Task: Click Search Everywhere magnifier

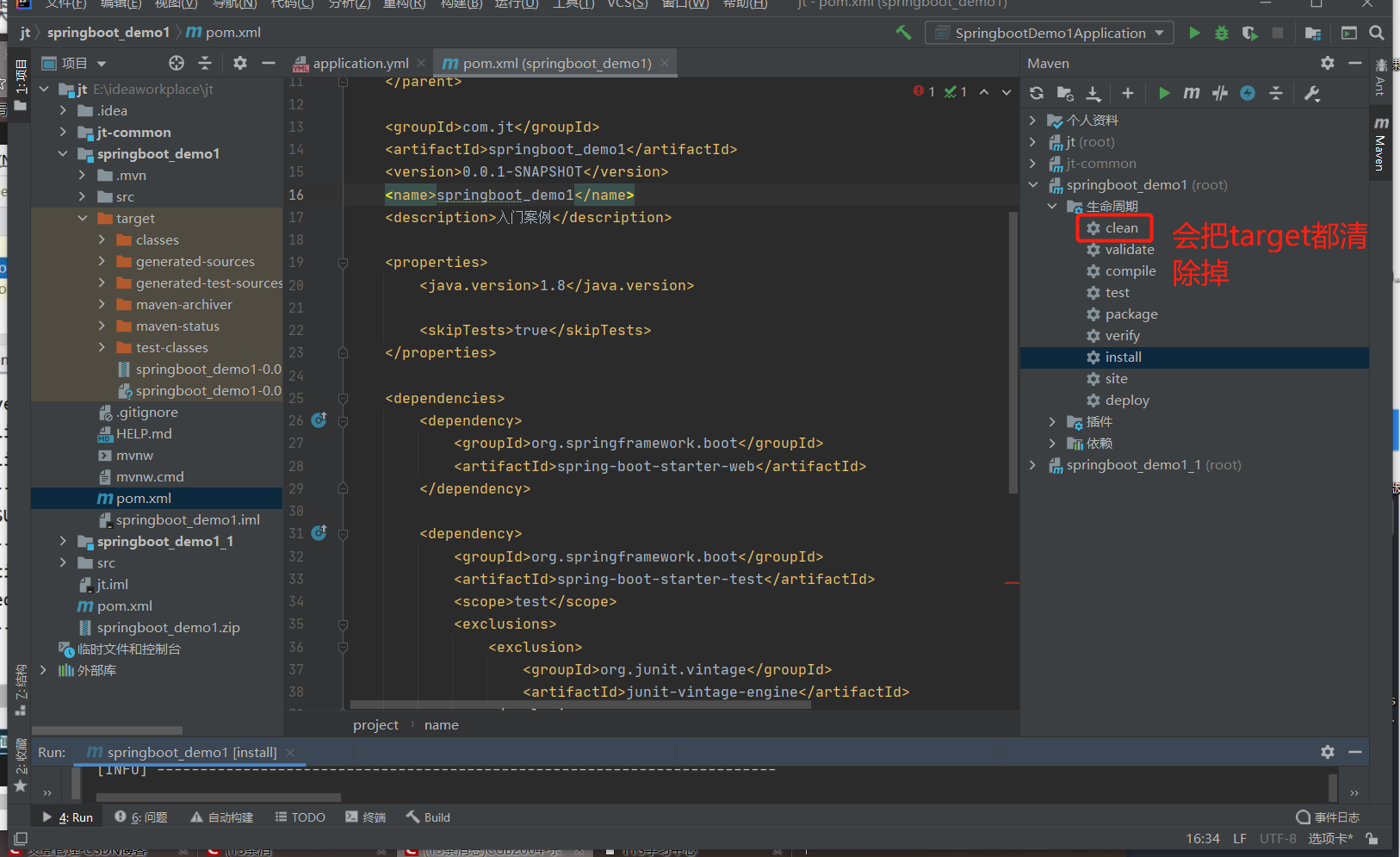Action: (1377, 33)
